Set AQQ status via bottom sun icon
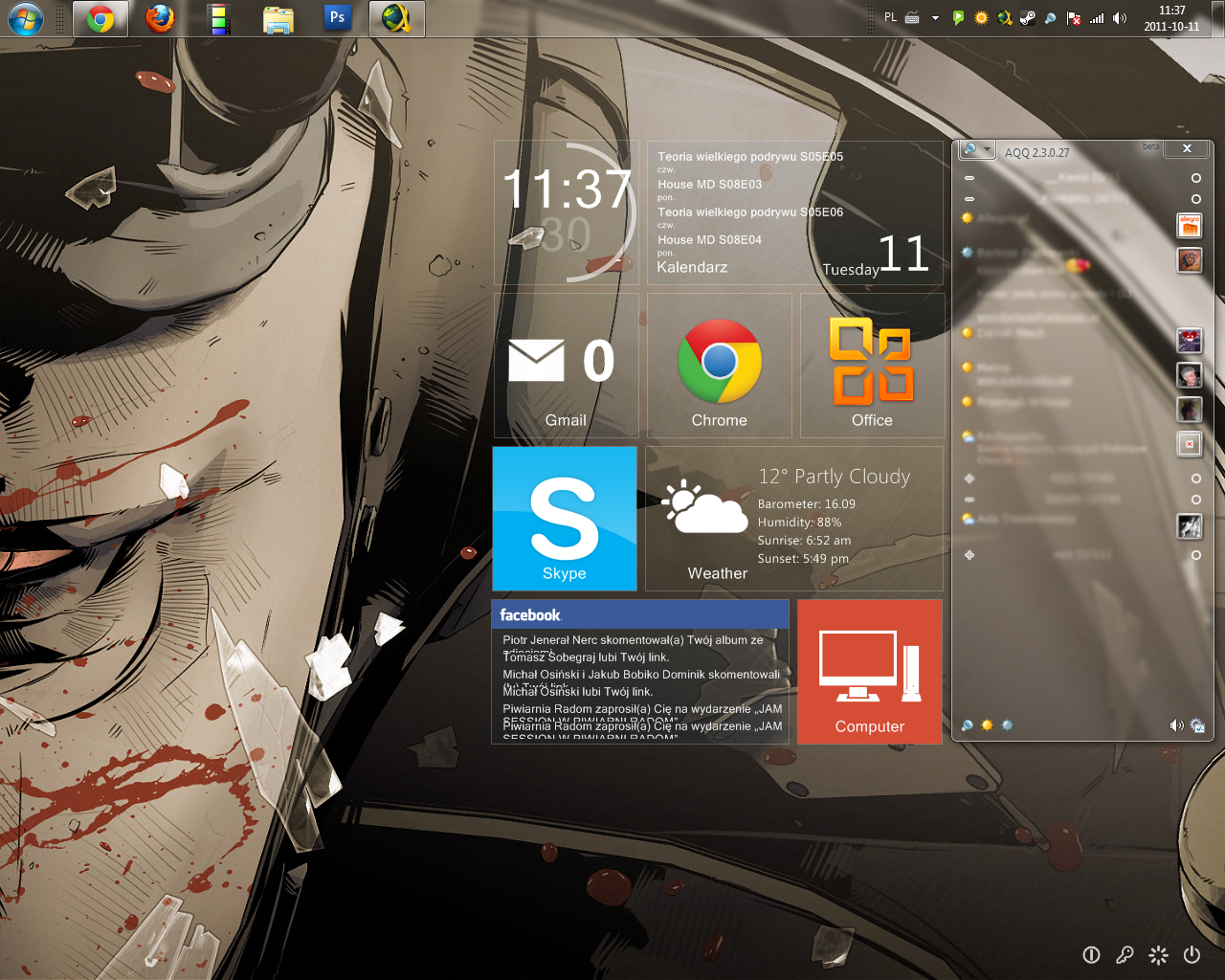Screen dimensions: 1225x980 tap(987, 725)
